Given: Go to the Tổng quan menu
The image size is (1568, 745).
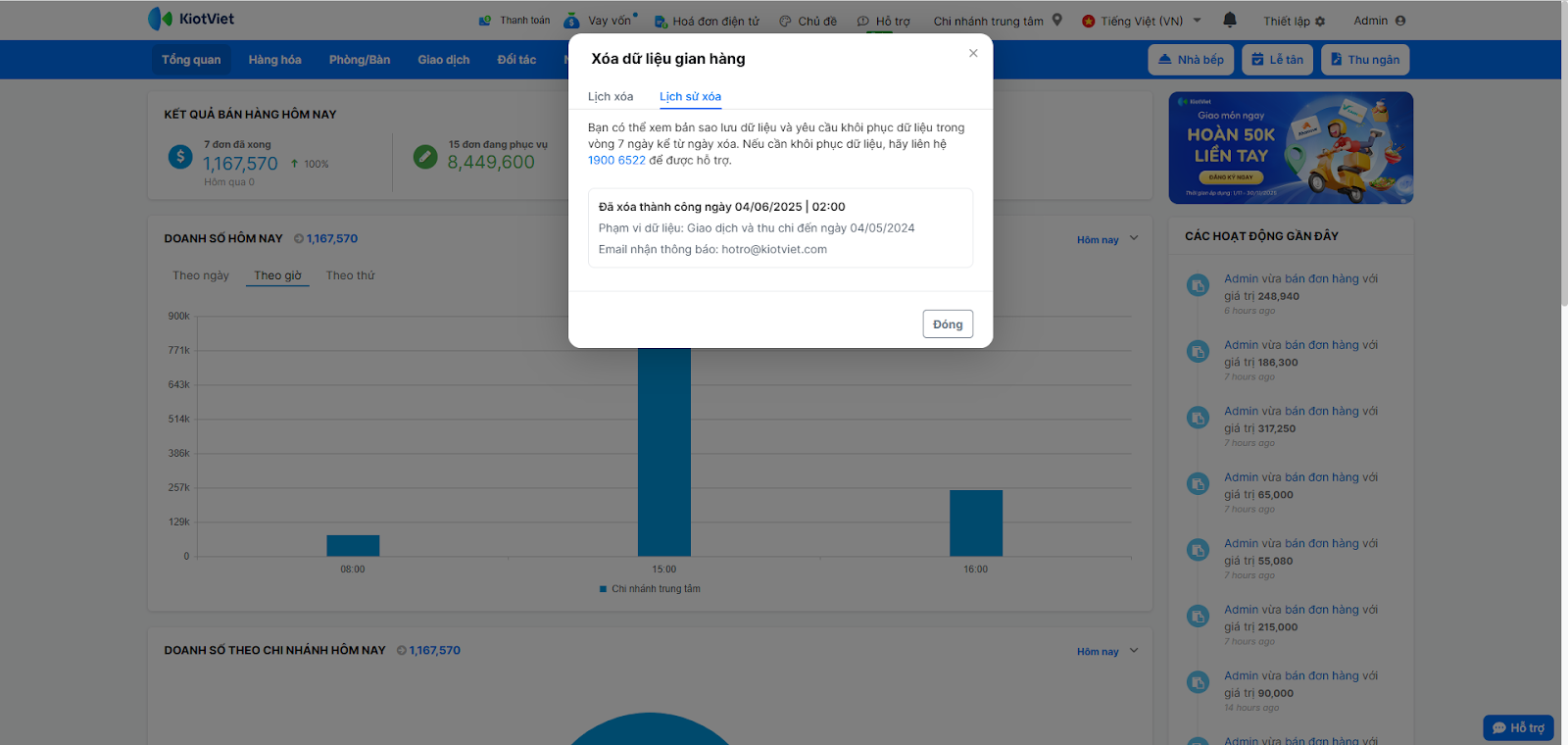Looking at the screenshot, I should (x=191, y=60).
